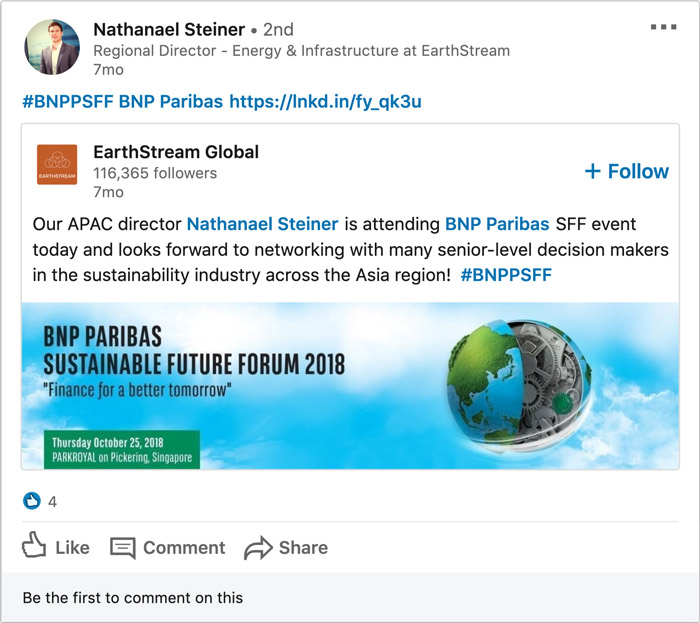This screenshot has width=700, height=623.
Task: Open the post's three-dot options menu
Action: point(663,27)
